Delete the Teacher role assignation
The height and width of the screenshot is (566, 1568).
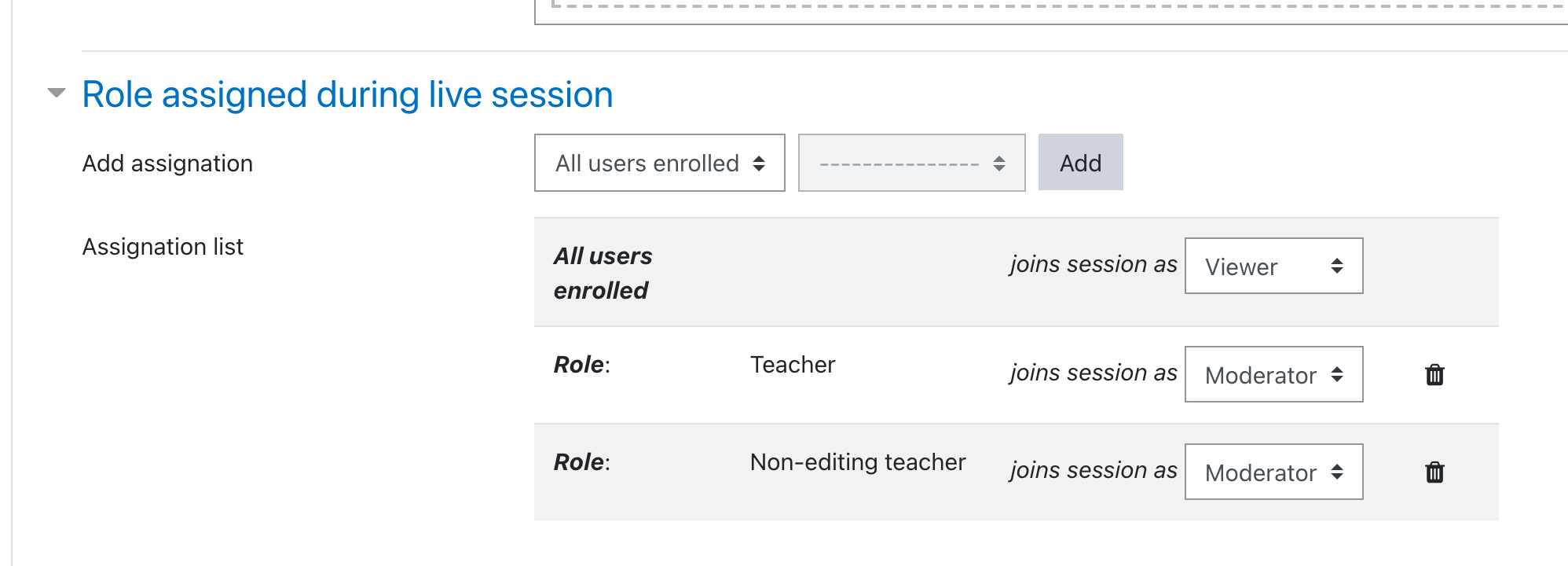pyautogui.click(x=1434, y=375)
